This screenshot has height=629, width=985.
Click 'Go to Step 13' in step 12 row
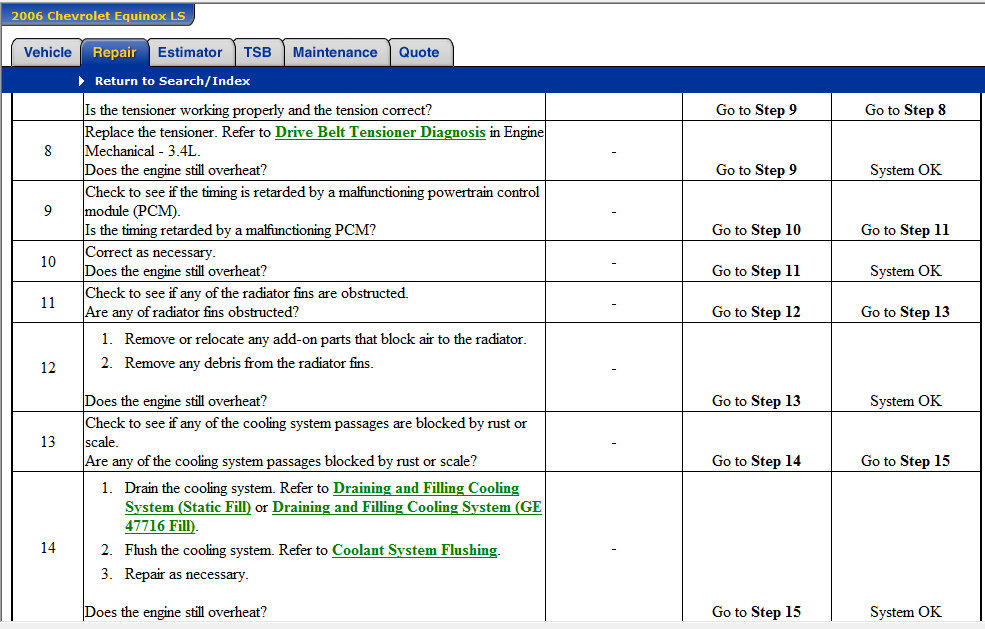click(756, 401)
